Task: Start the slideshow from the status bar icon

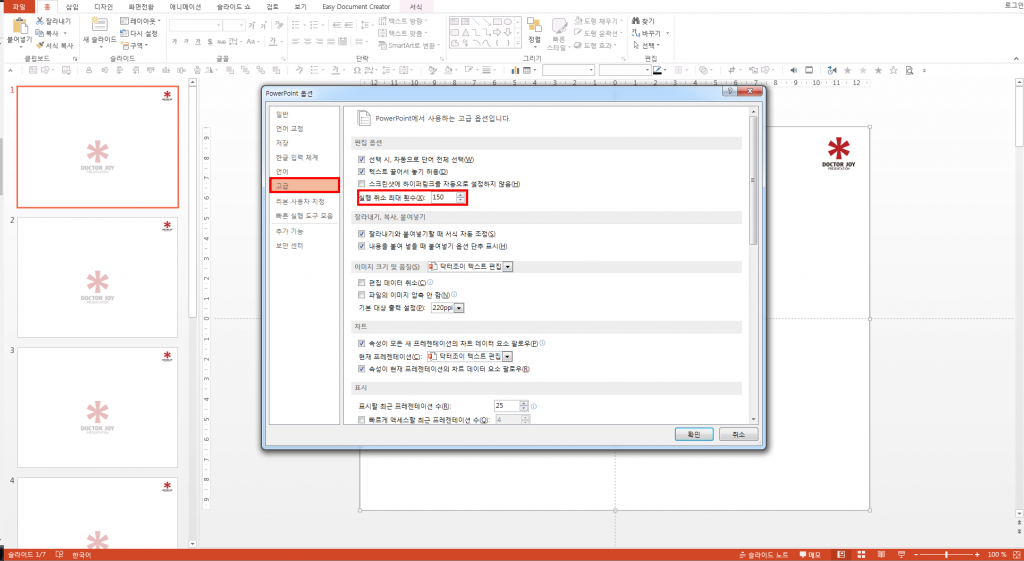Action: click(901, 554)
